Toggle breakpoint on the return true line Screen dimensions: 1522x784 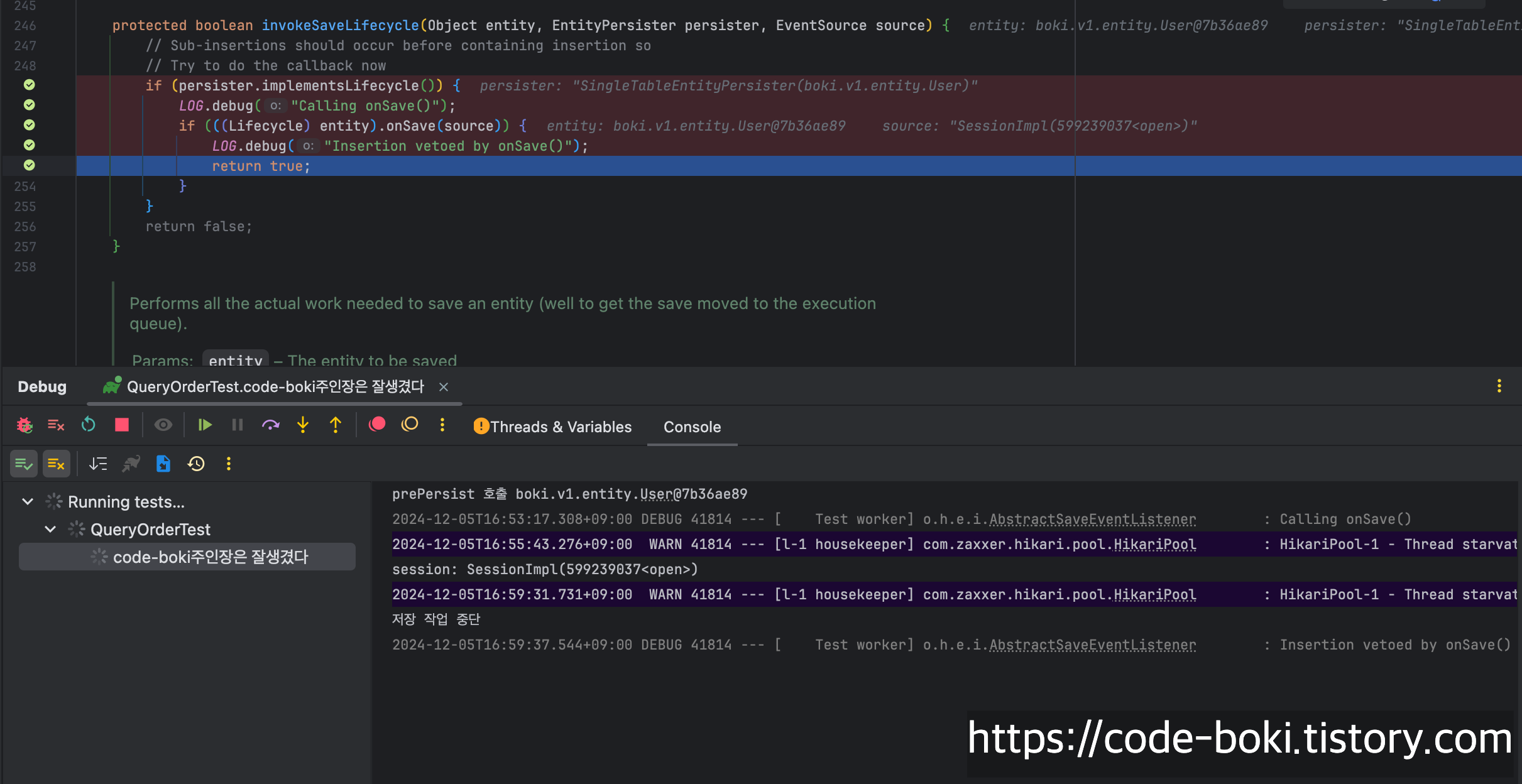30,165
